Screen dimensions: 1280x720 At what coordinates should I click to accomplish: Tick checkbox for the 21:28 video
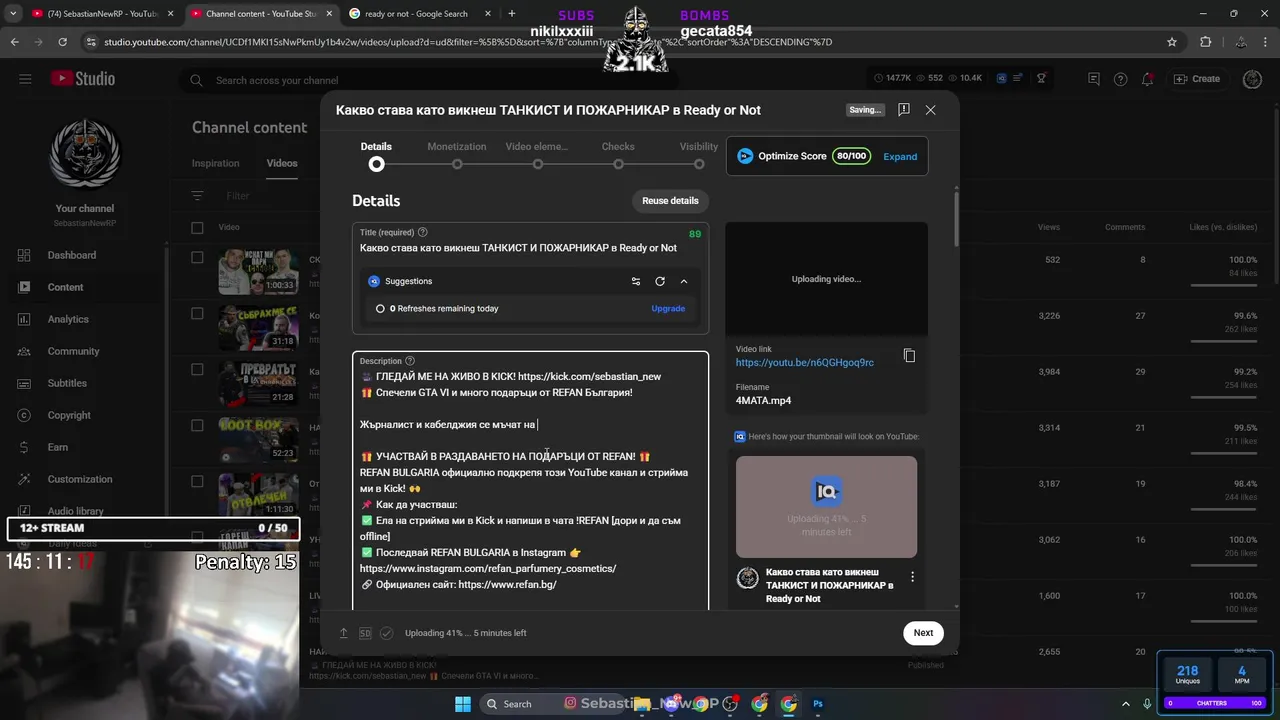[197, 370]
